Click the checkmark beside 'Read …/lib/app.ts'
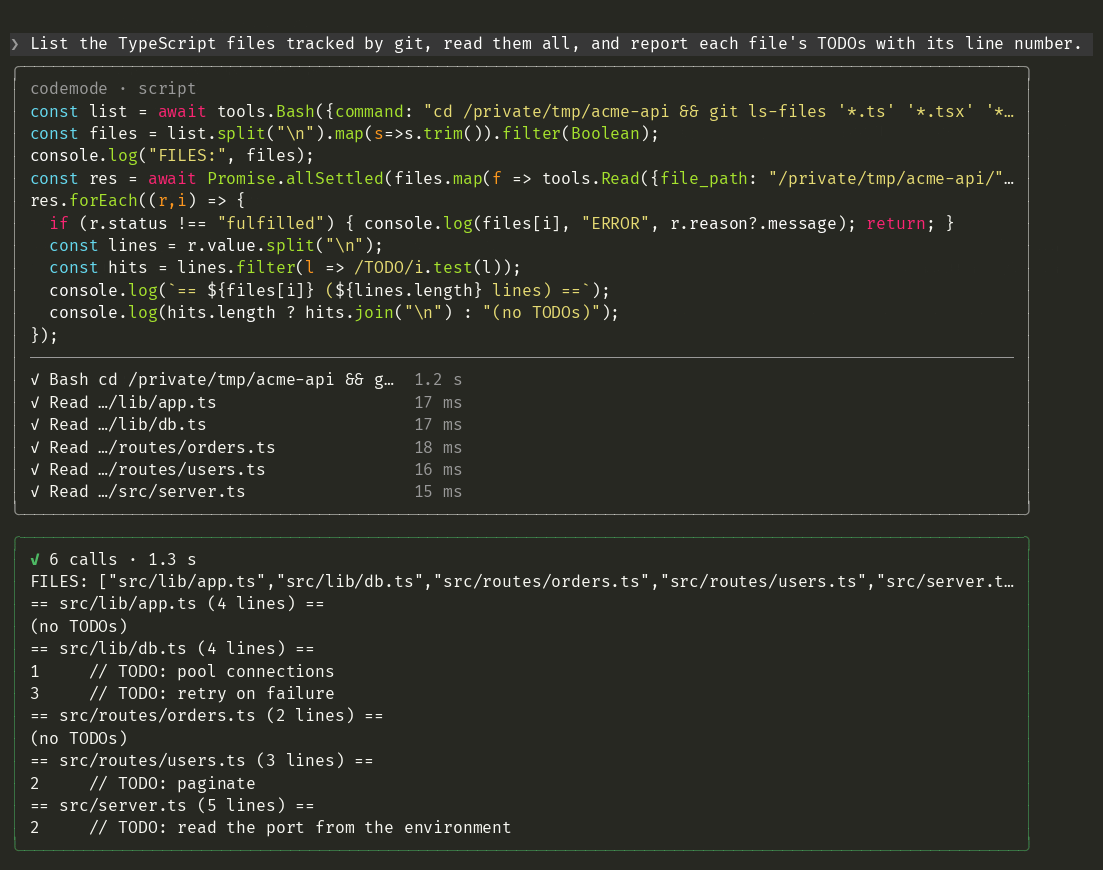1103x870 pixels. tap(35, 402)
